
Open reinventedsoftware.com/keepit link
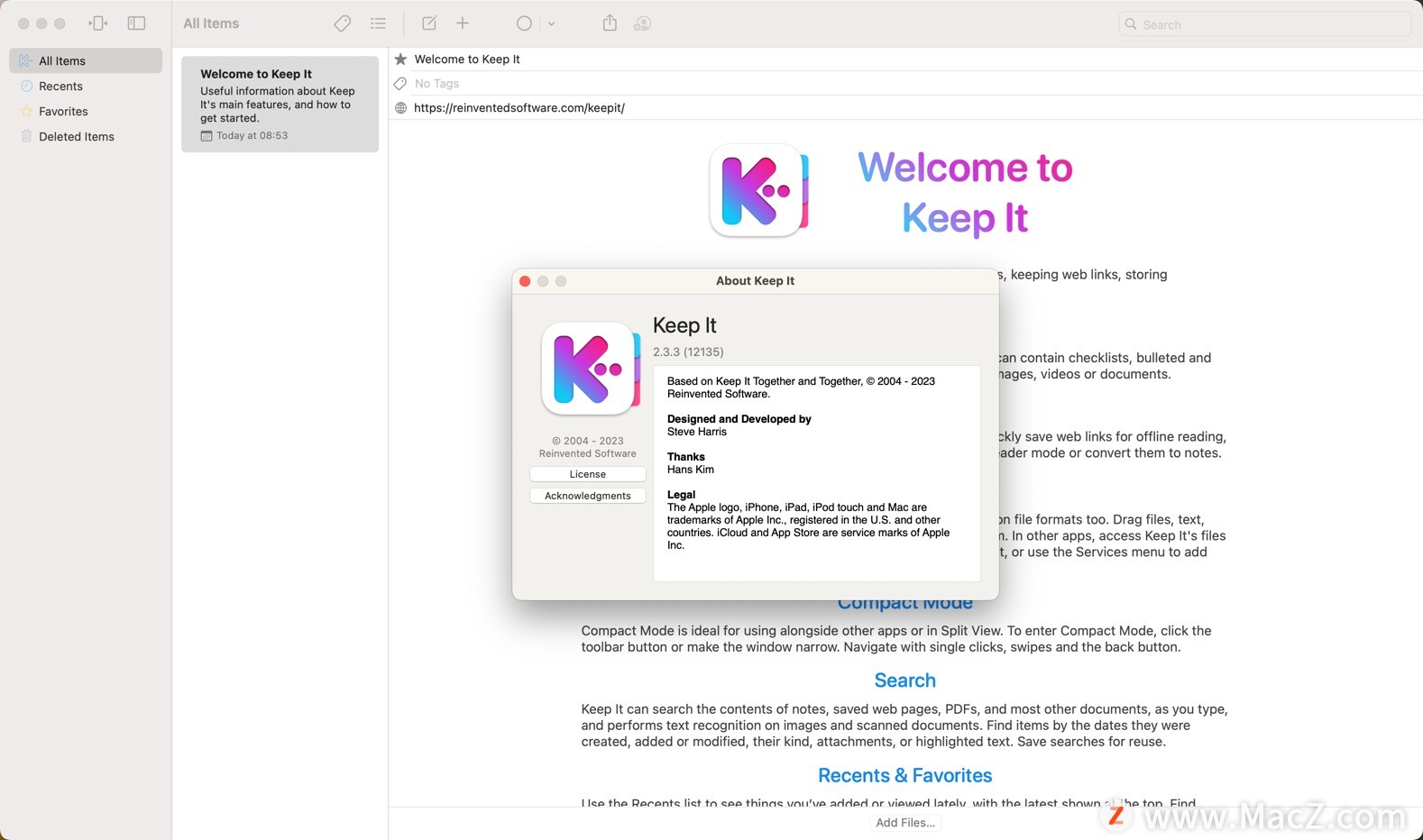(x=519, y=107)
